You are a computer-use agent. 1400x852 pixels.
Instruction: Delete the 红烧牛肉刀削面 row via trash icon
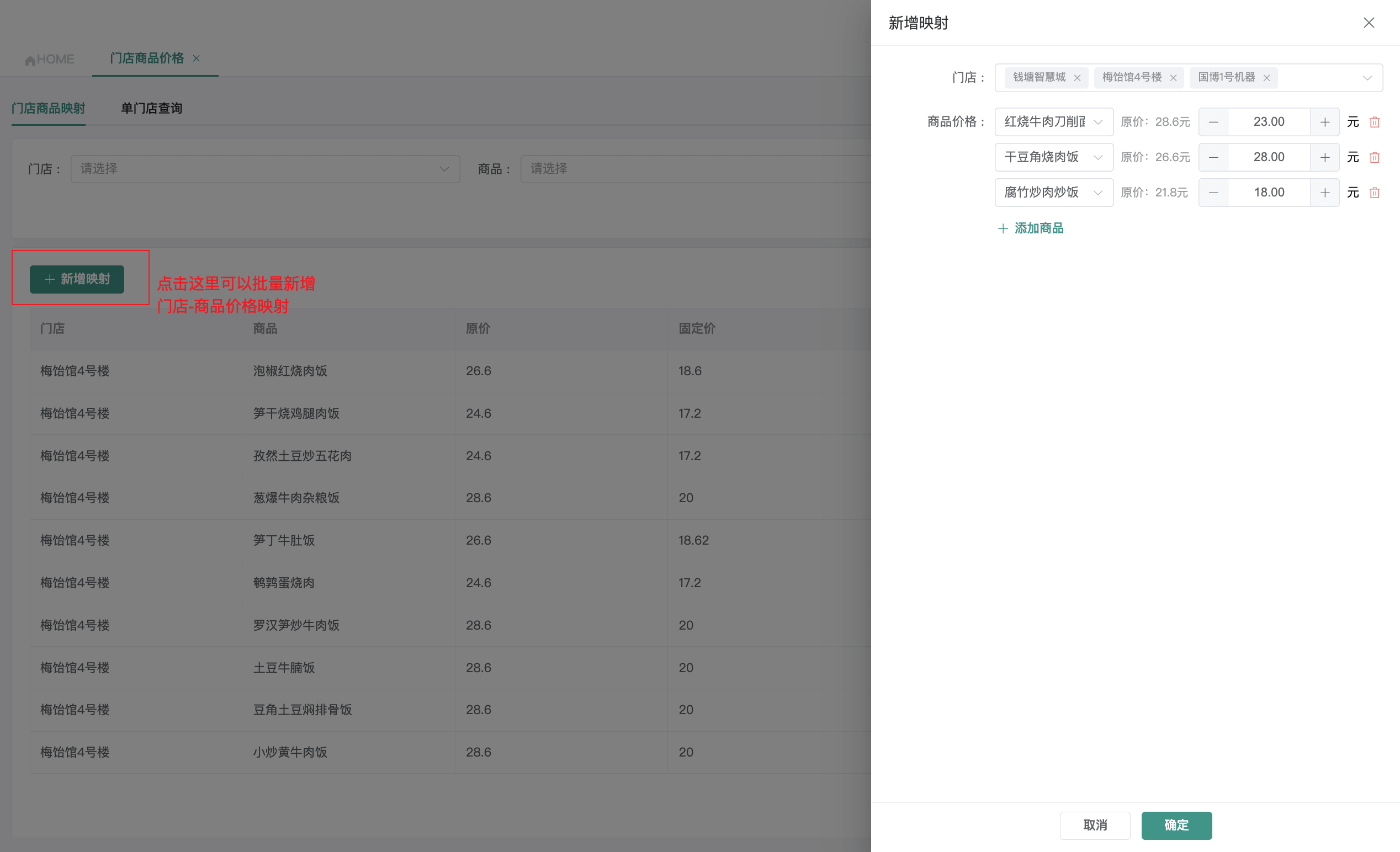coord(1375,121)
